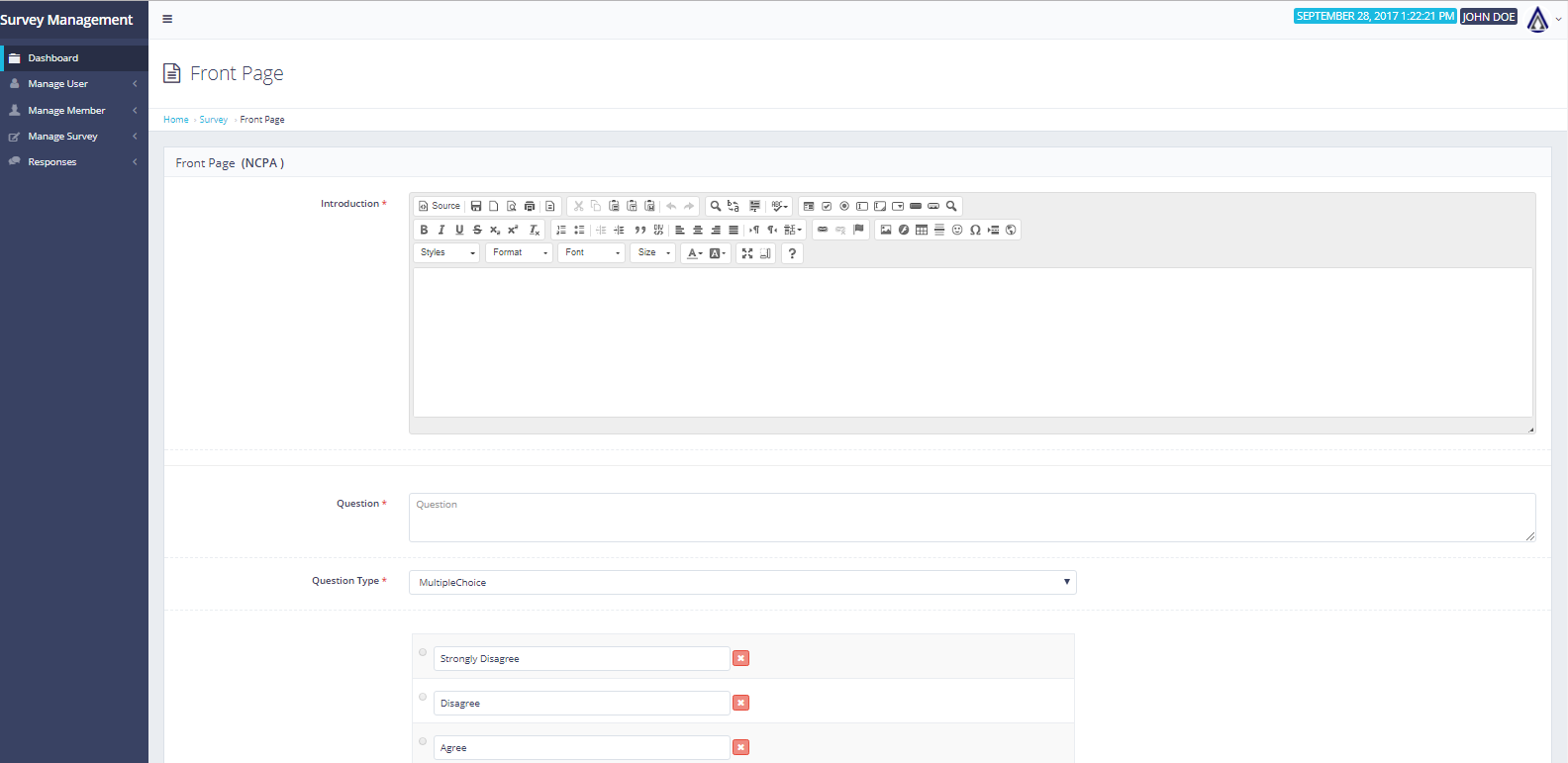Screen dimensions: 1568x763
Task: Remove the Strongly Disagree option
Action: point(740,658)
